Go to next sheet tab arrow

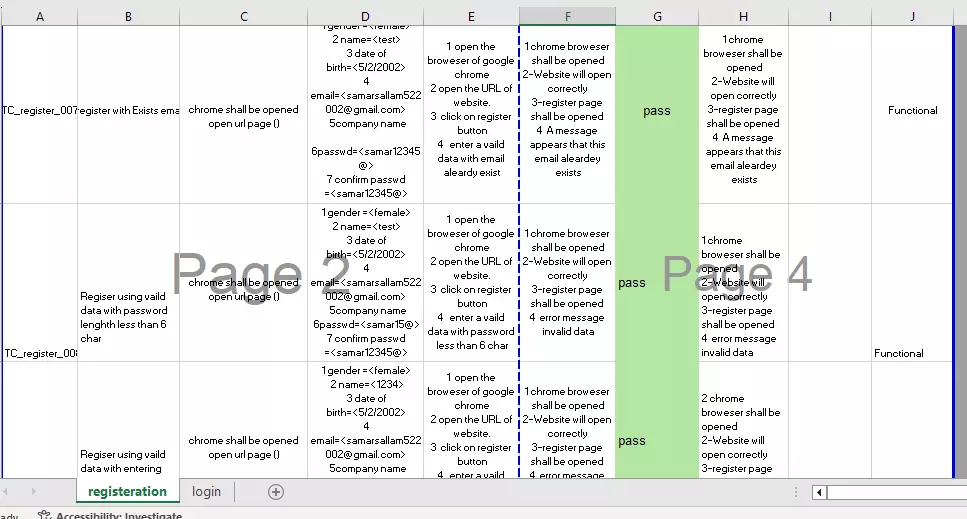(x=33, y=492)
